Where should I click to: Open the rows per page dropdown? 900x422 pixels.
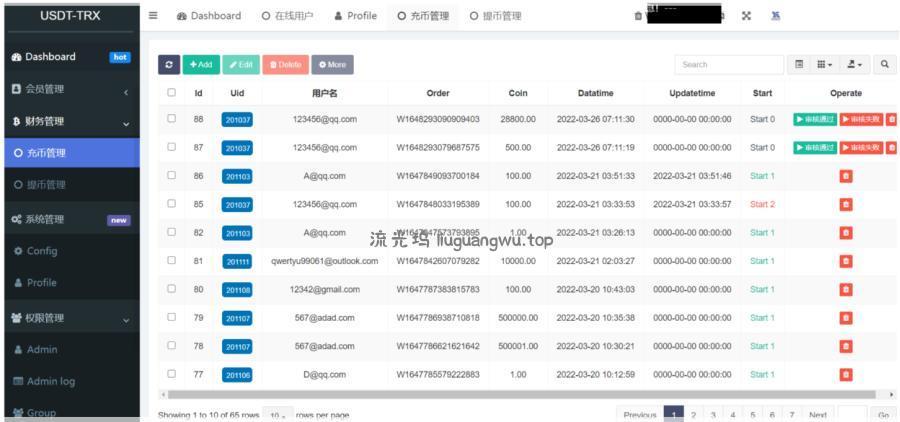277,415
